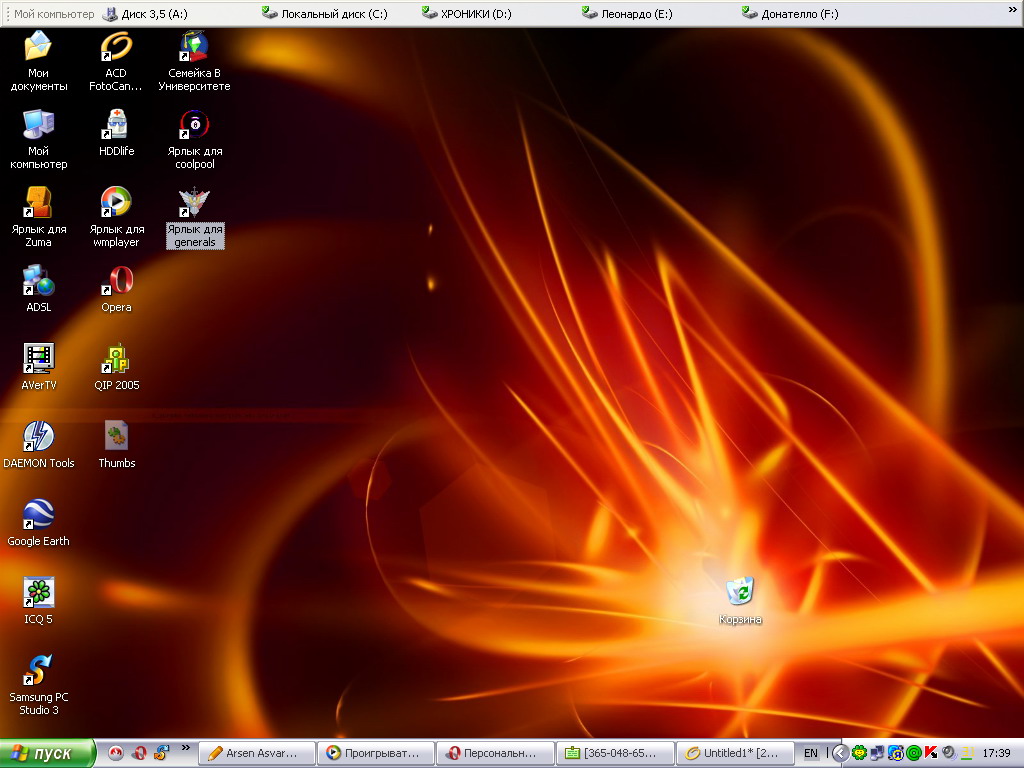Open the volume speaker tray icon
Screen dimensions: 1024x768
pyautogui.click(x=949, y=753)
